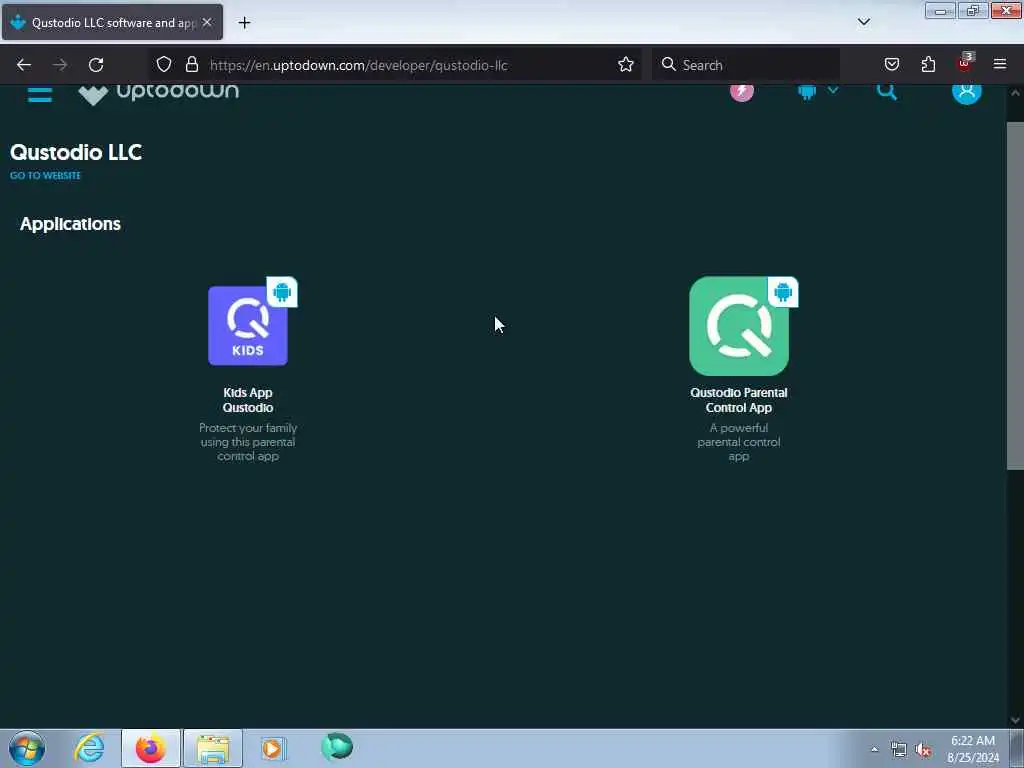
Task: Click the site security padlock icon
Action: click(x=191, y=64)
